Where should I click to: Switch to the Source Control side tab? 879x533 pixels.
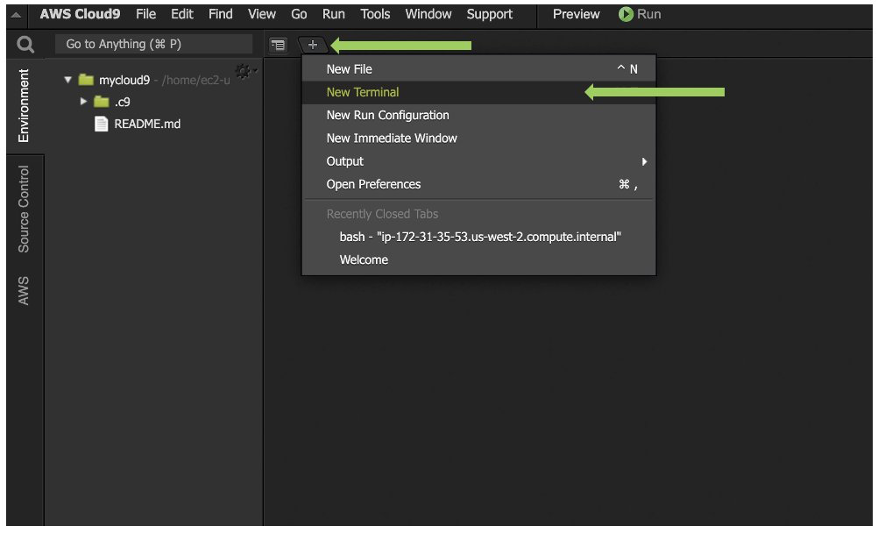point(23,208)
